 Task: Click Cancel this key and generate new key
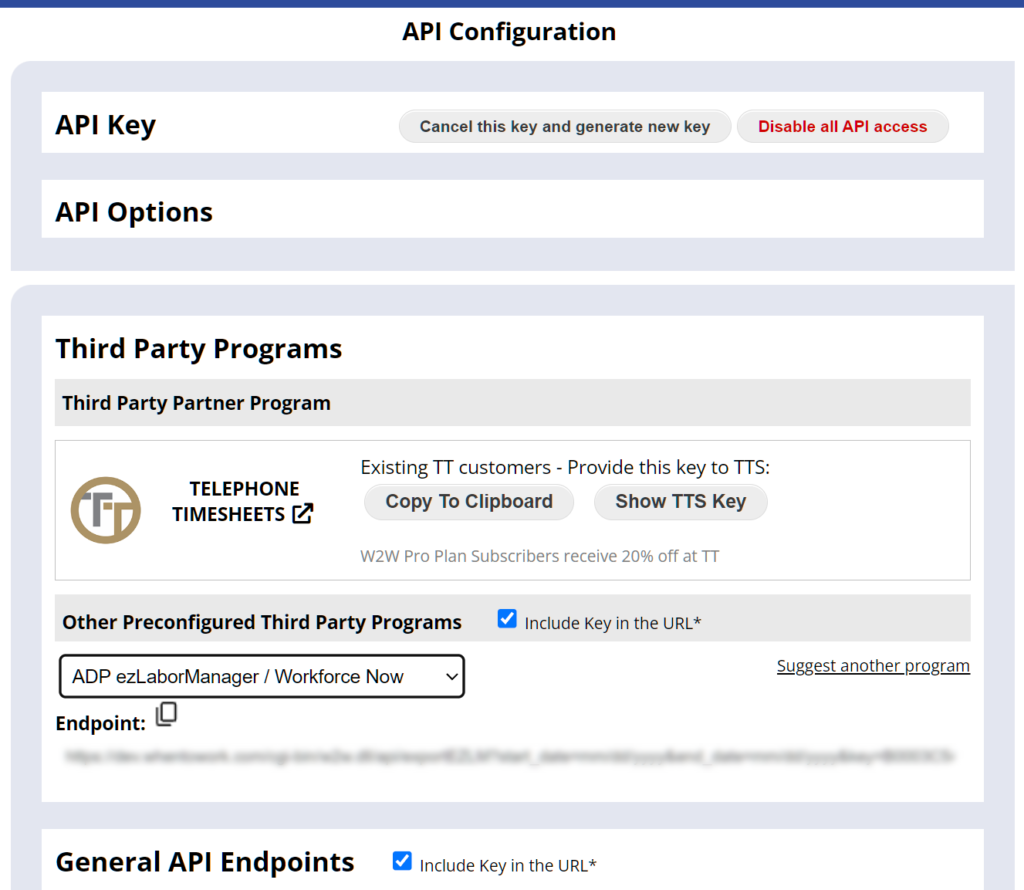564,126
